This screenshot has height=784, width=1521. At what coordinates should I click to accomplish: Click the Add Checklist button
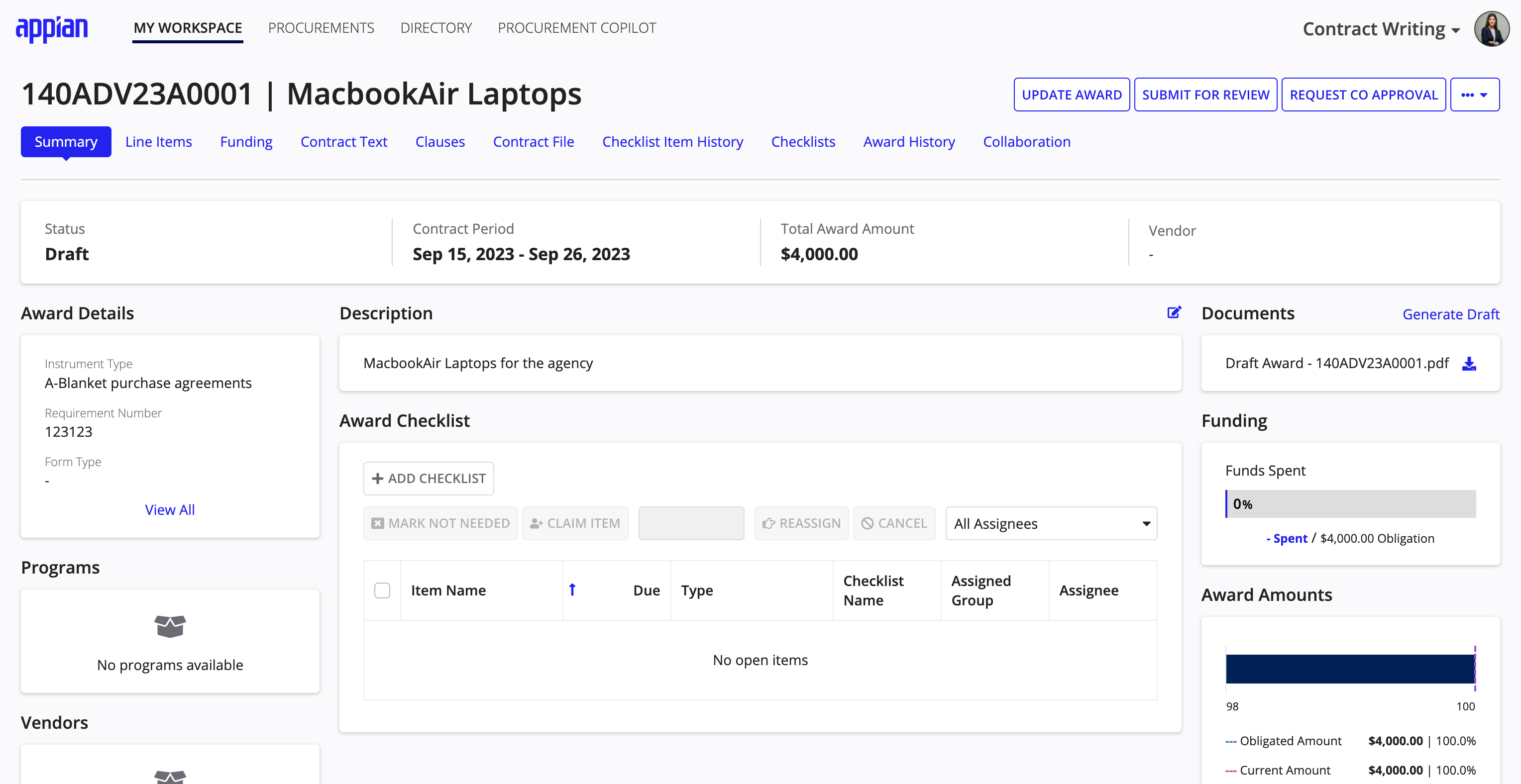429,478
